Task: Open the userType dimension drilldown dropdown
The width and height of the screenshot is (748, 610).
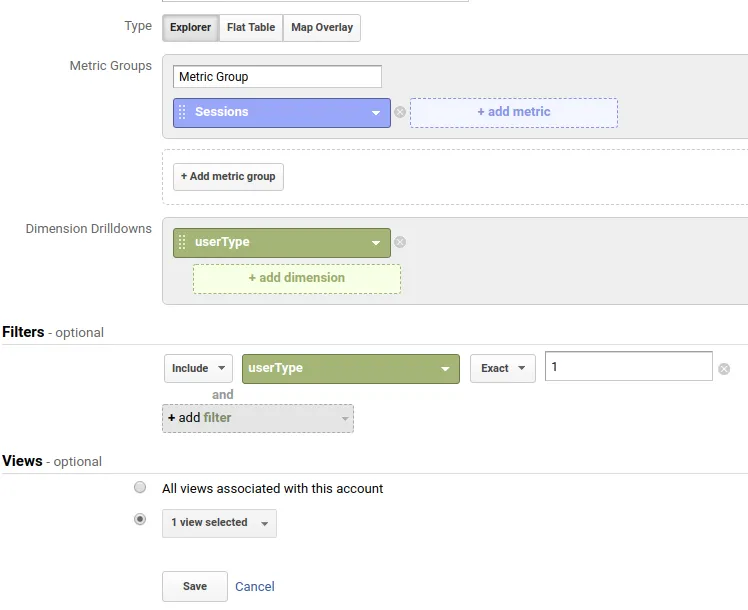Action: click(376, 242)
